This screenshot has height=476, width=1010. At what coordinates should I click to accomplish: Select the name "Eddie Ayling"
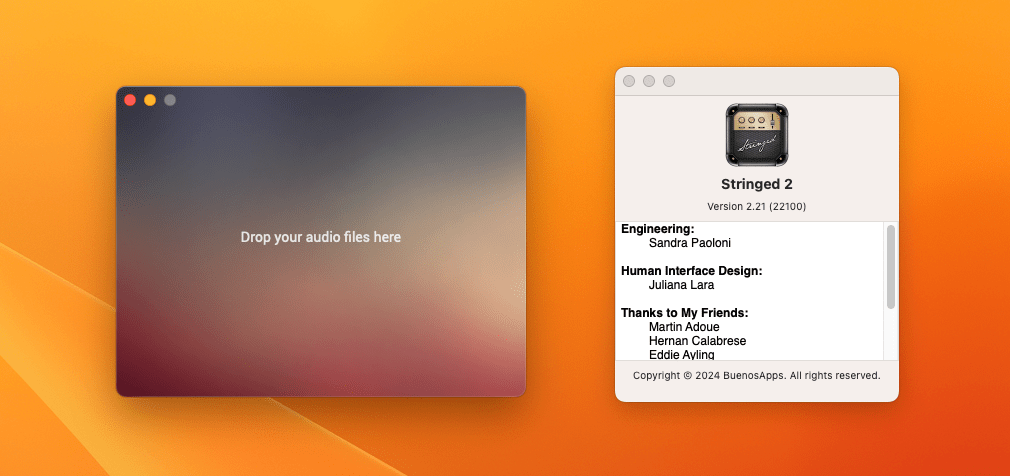(x=681, y=354)
